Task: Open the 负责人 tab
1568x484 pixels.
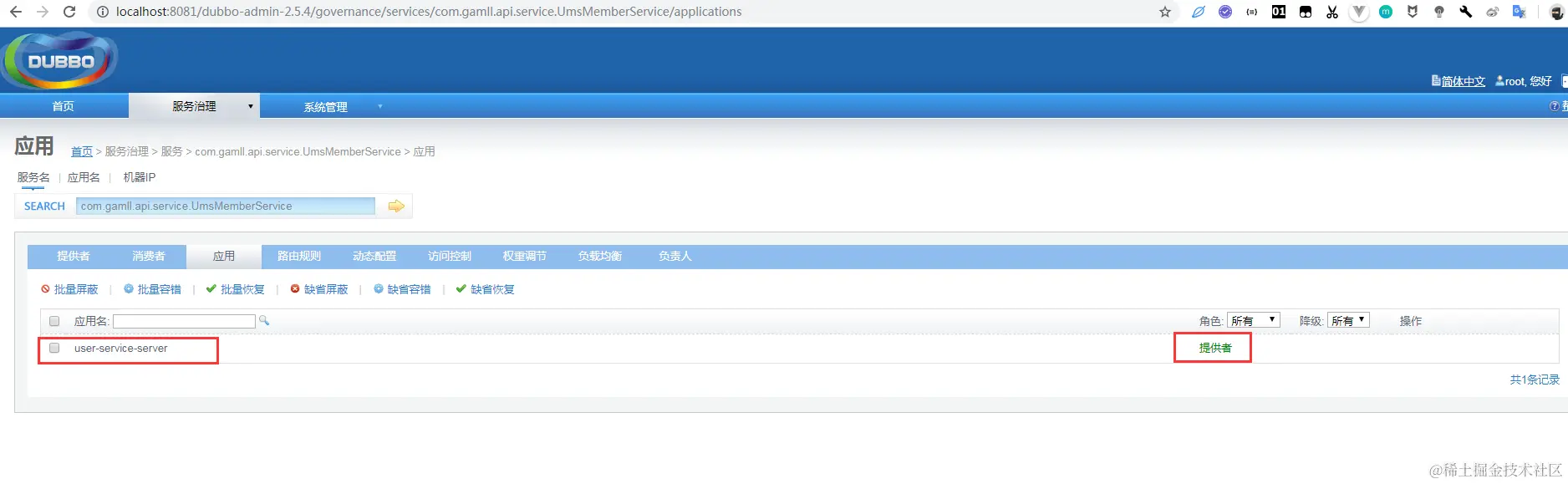Action: [675, 256]
